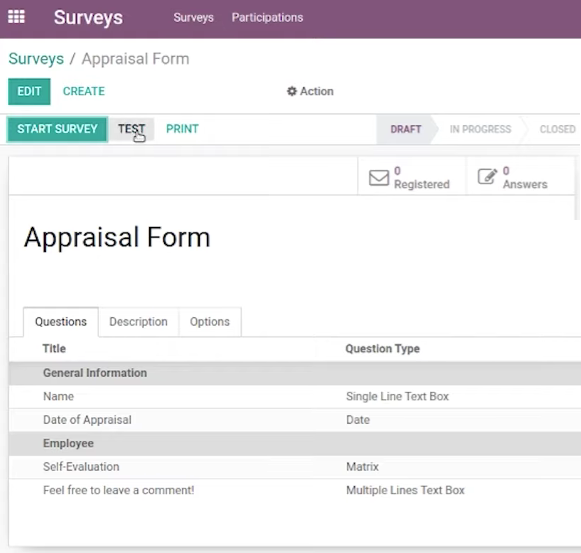Open the Date of Appraisal question row
Screen dimensions: 581x553
(x=295, y=420)
